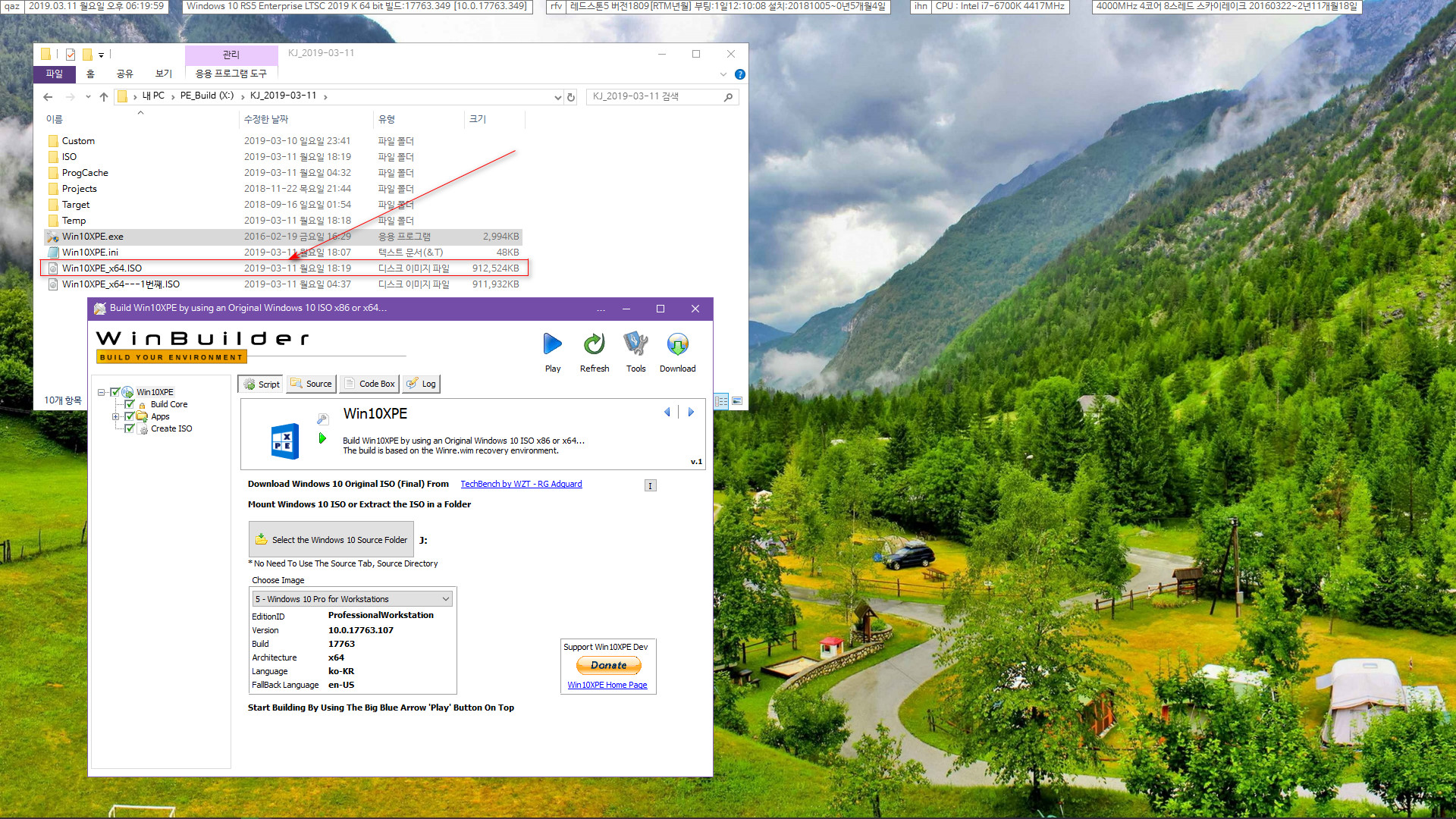Screen dimensions: 1456x819
Task: Open the Explorer address bar history dropdown
Action: (x=558, y=97)
